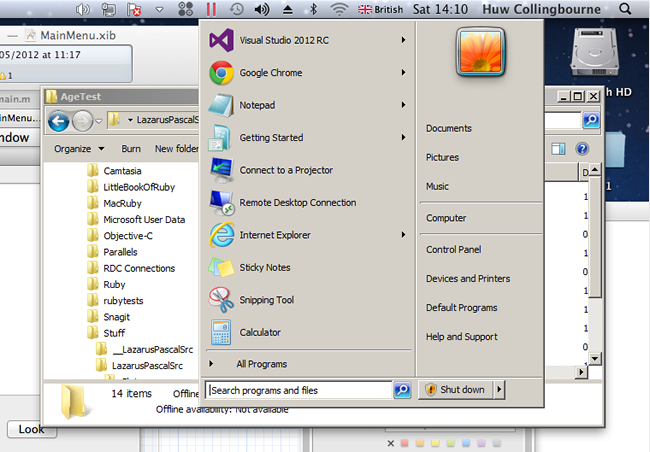Open Notepad icon in Start menu

tap(221, 105)
